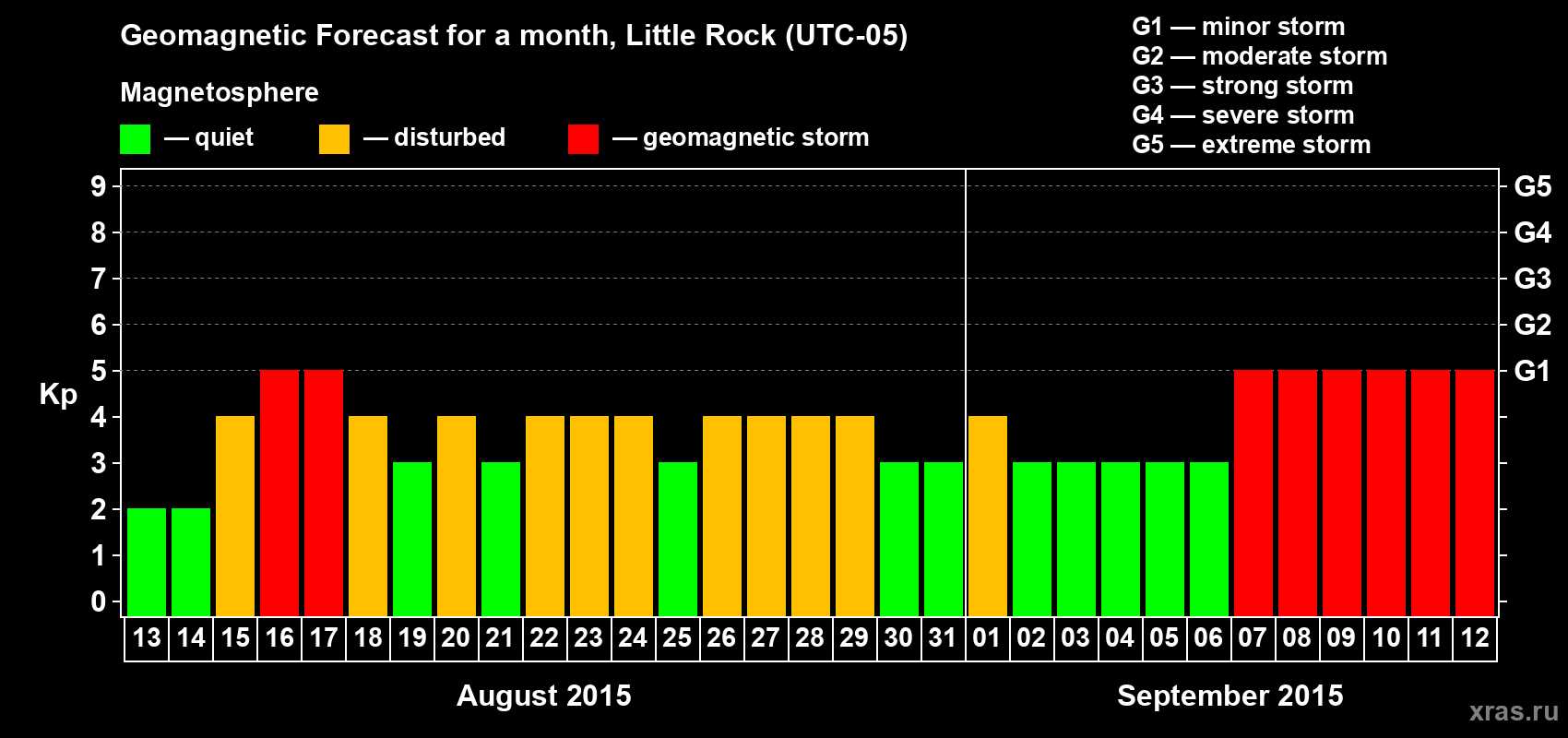
Task: Select the red bar for August 16
Action: 279,493
